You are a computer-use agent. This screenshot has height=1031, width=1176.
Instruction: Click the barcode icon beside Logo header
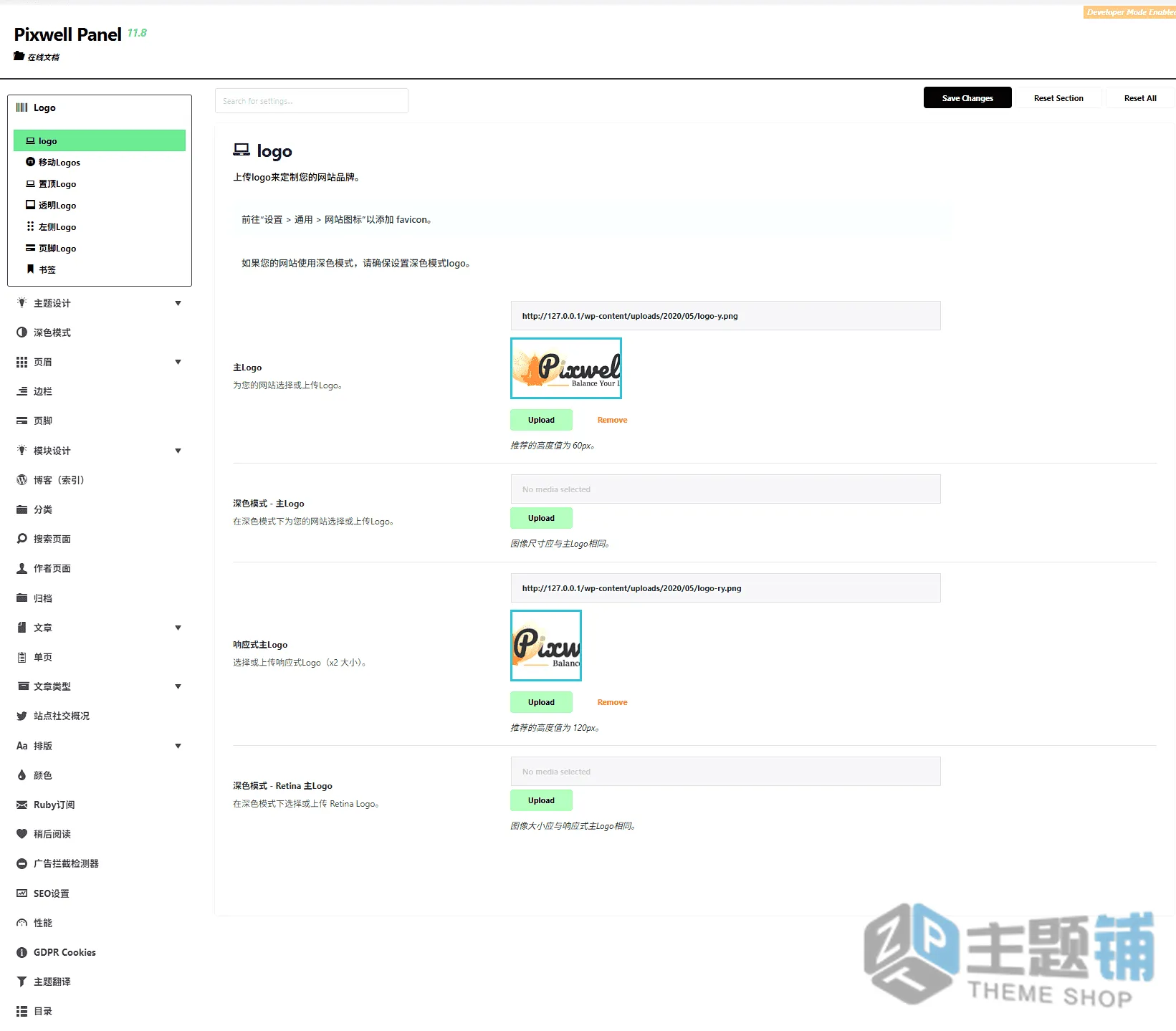pos(21,107)
